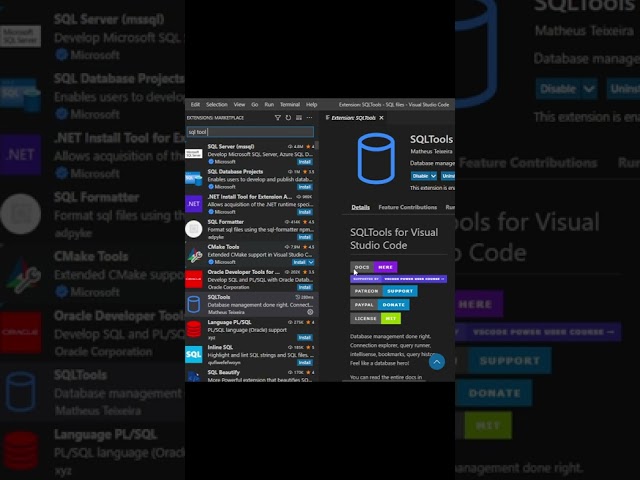The image size is (640, 480).
Task: Select the SQL Formatter extension title
Action: [225, 222]
